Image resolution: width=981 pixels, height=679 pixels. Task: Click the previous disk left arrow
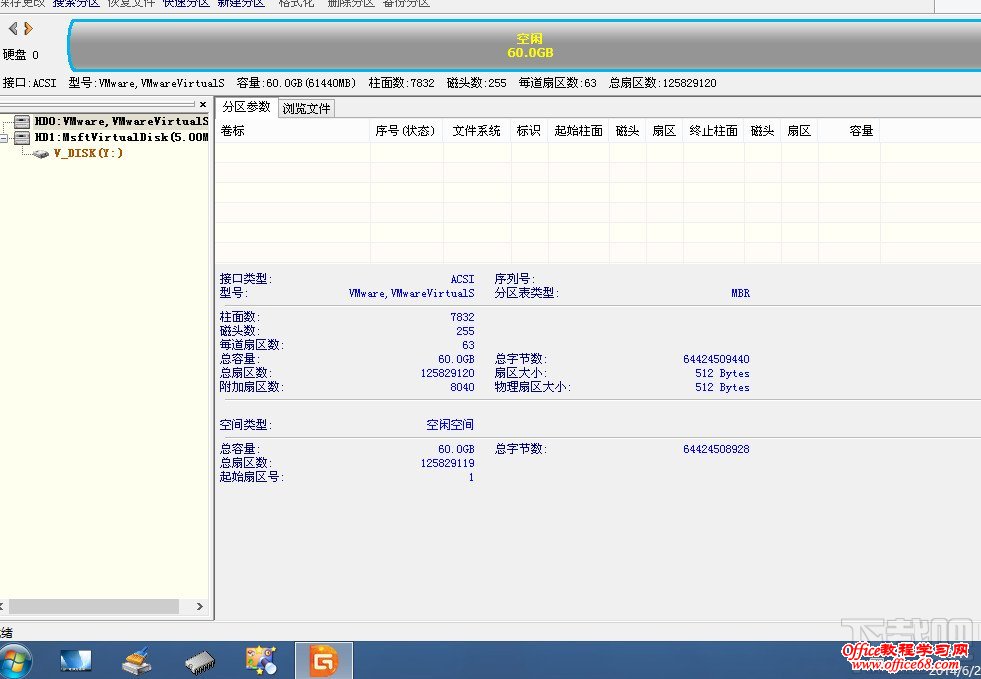(x=13, y=29)
